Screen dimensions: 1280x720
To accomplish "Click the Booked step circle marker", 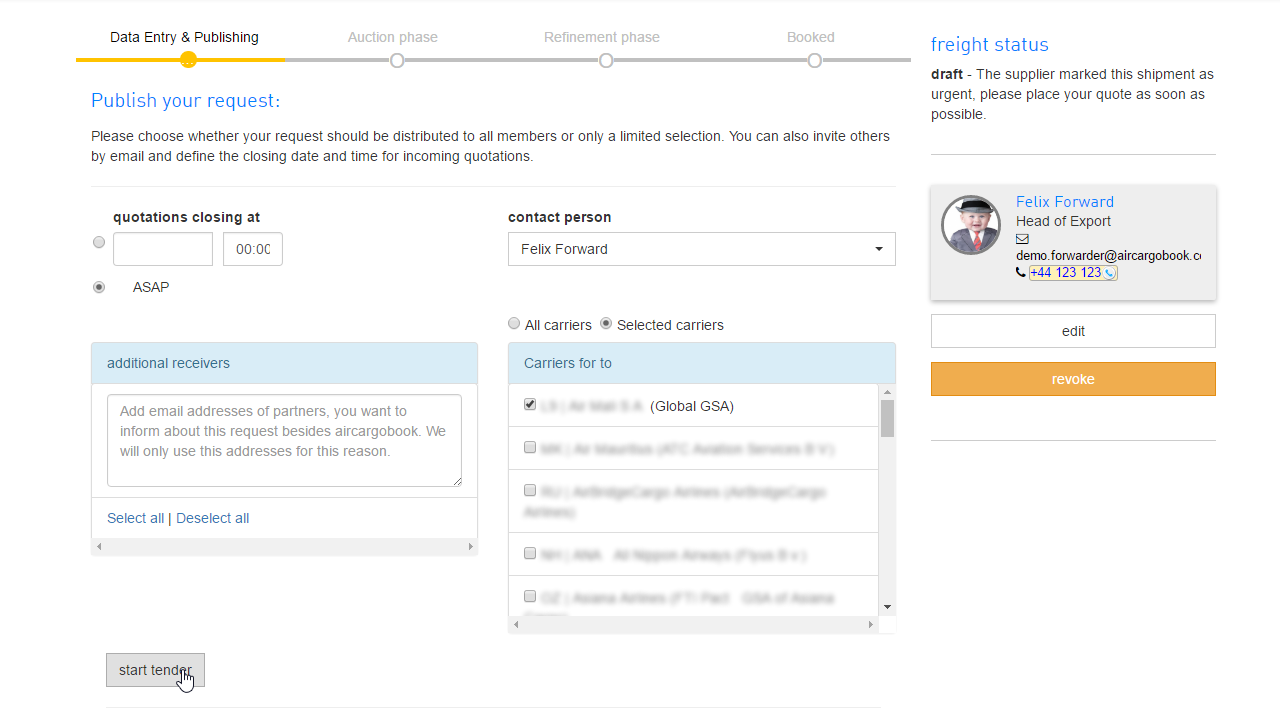I will [815, 61].
